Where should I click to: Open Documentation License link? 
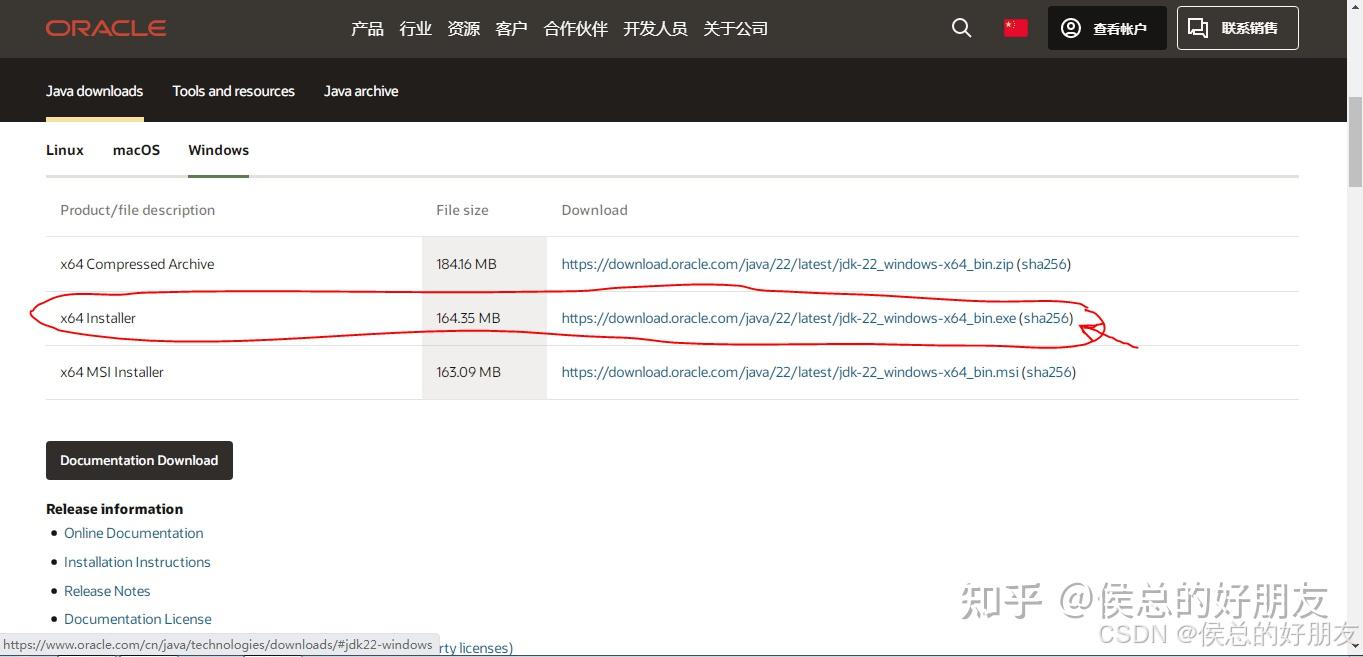click(138, 619)
